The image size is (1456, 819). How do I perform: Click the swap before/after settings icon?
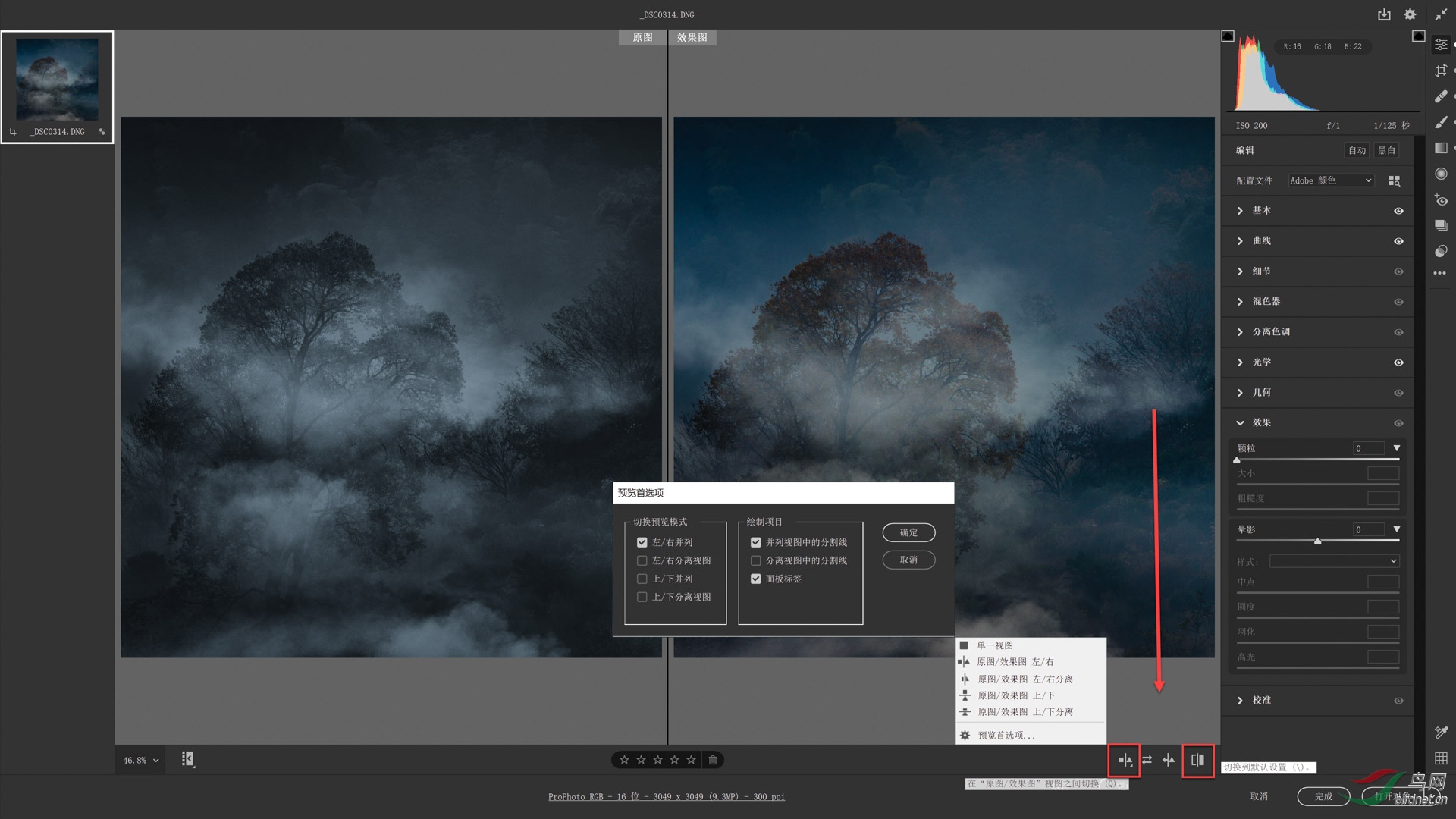point(1147,760)
